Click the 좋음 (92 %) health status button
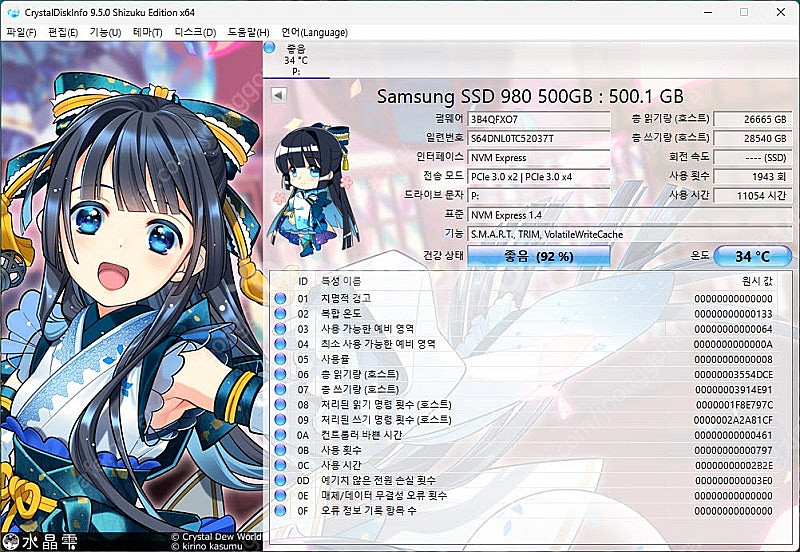Image resolution: width=800 pixels, height=552 pixels. 539,256
